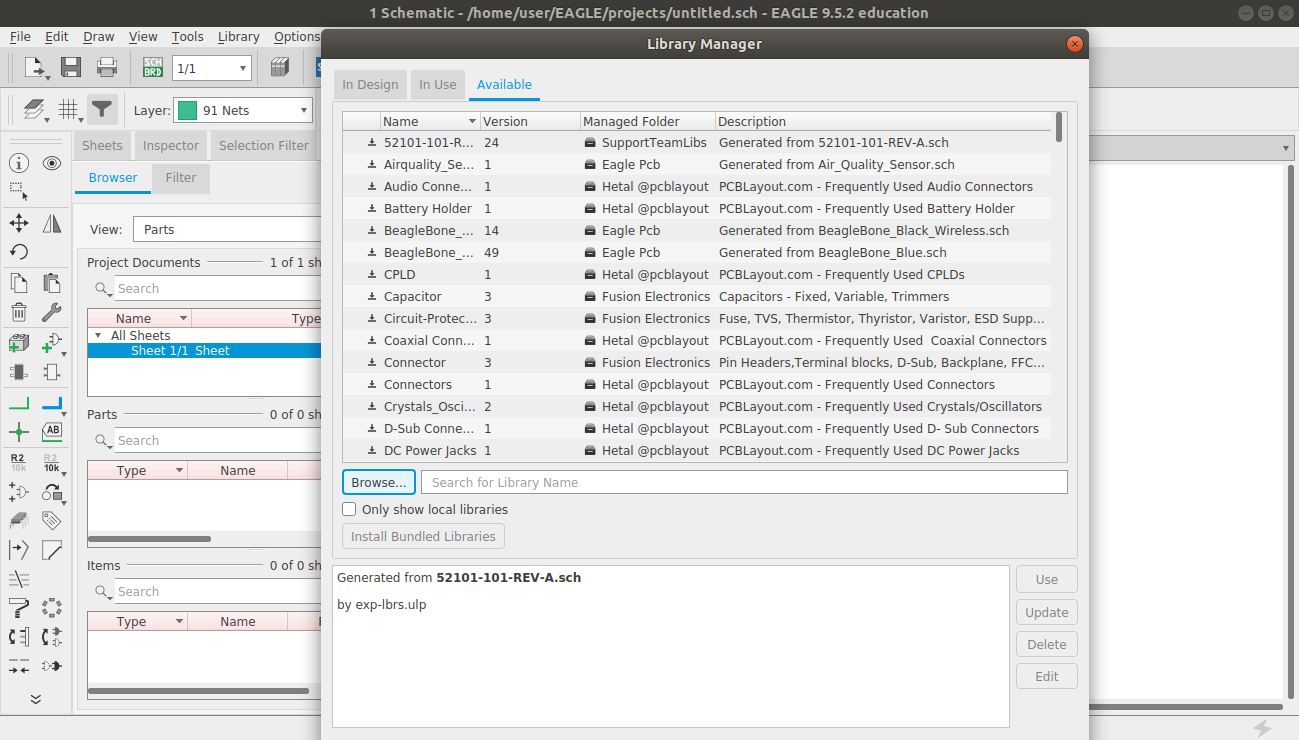Select Sheet 1/1 in project tree

(205, 351)
